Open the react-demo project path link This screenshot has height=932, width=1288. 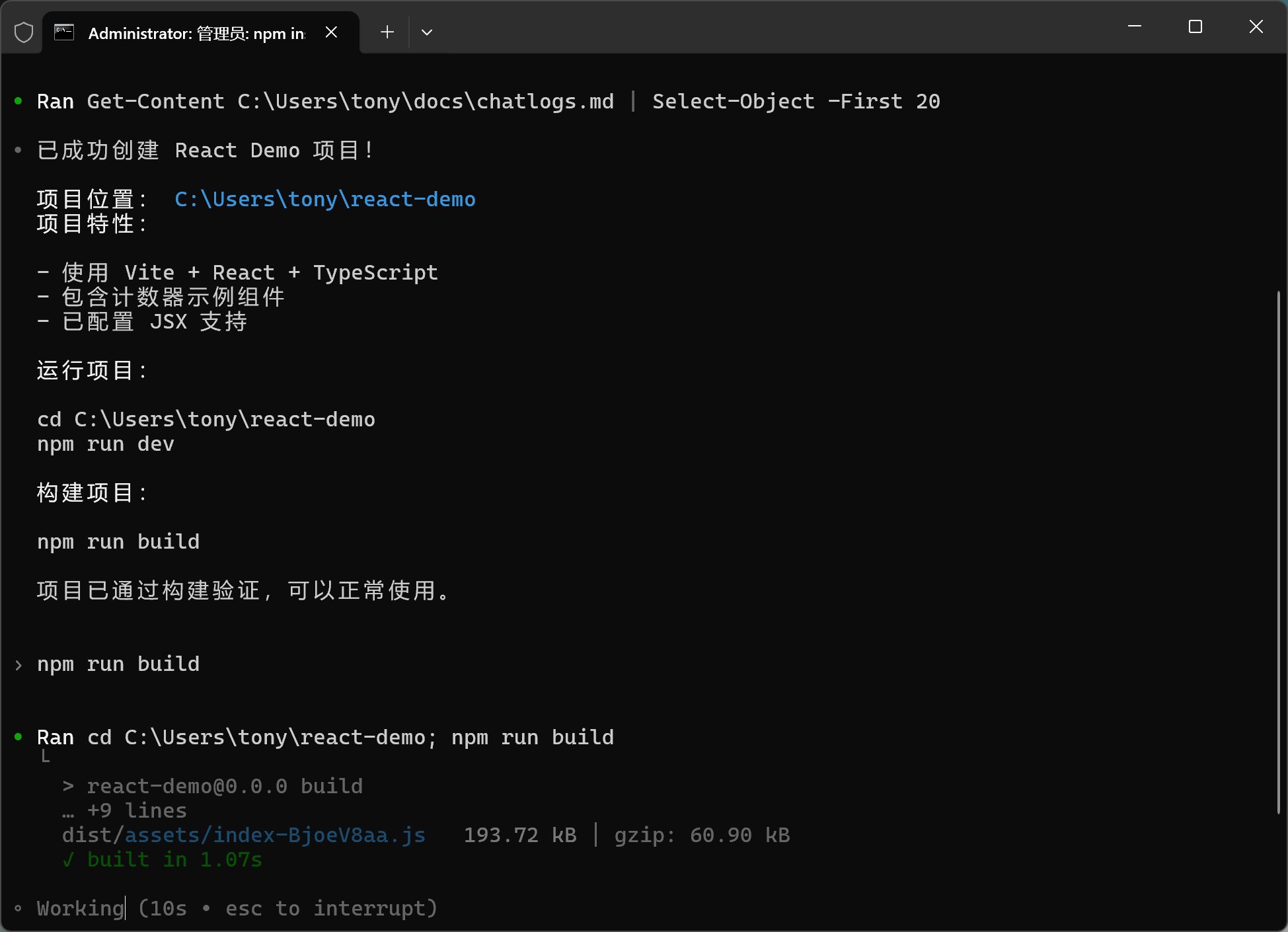pos(324,200)
